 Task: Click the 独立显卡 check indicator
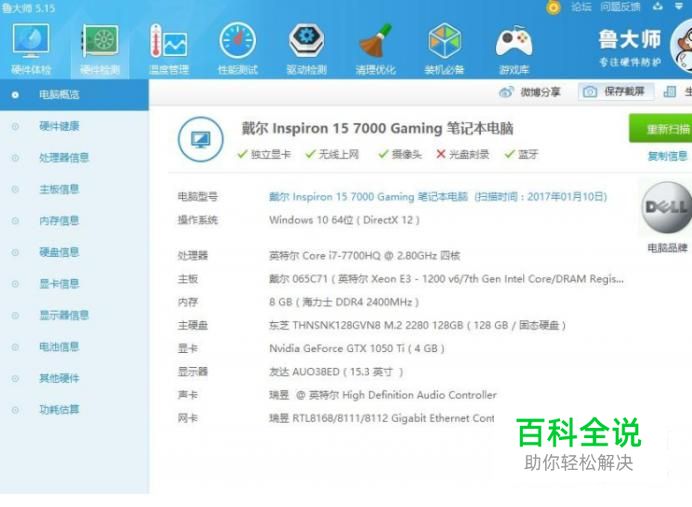click(x=264, y=154)
